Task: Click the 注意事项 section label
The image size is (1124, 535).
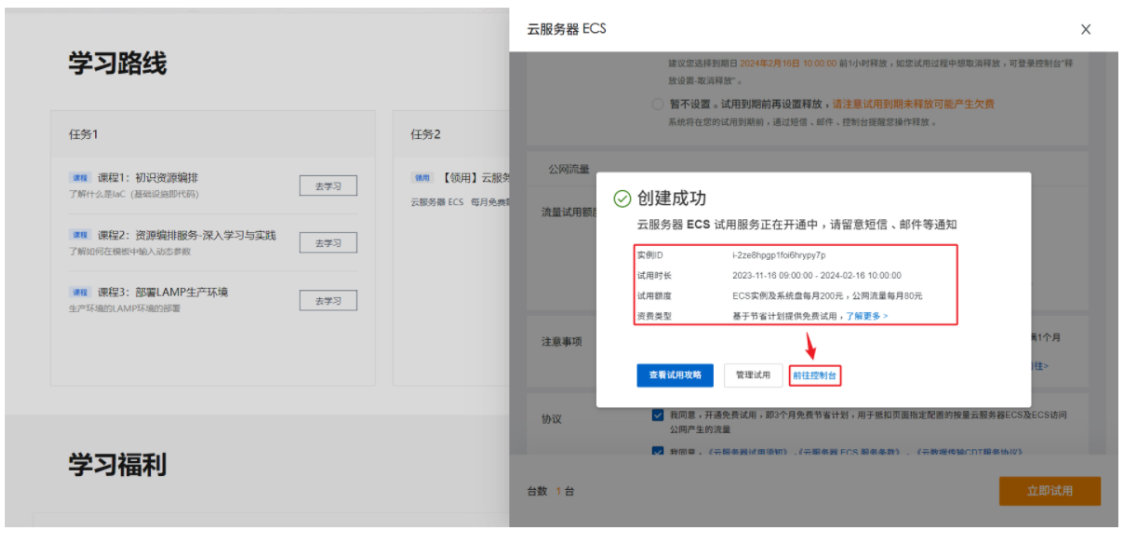Action: pyautogui.click(x=561, y=341)
